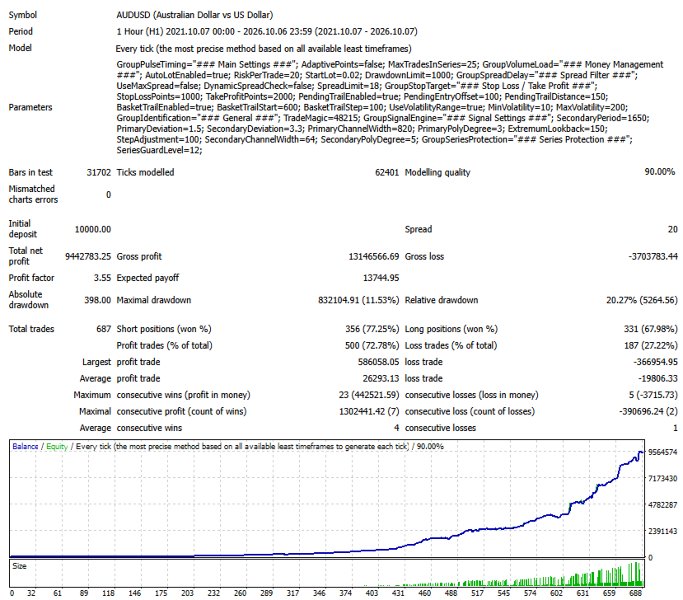Select the Size label in the volume chart
Screen dimensions: 683x600
[20, 566]
